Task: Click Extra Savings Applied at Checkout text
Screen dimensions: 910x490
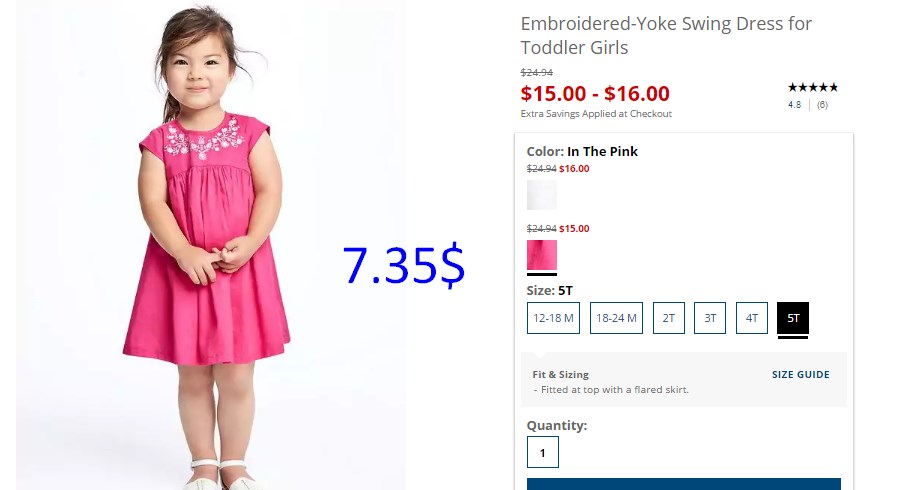Action: pos(596,114)
